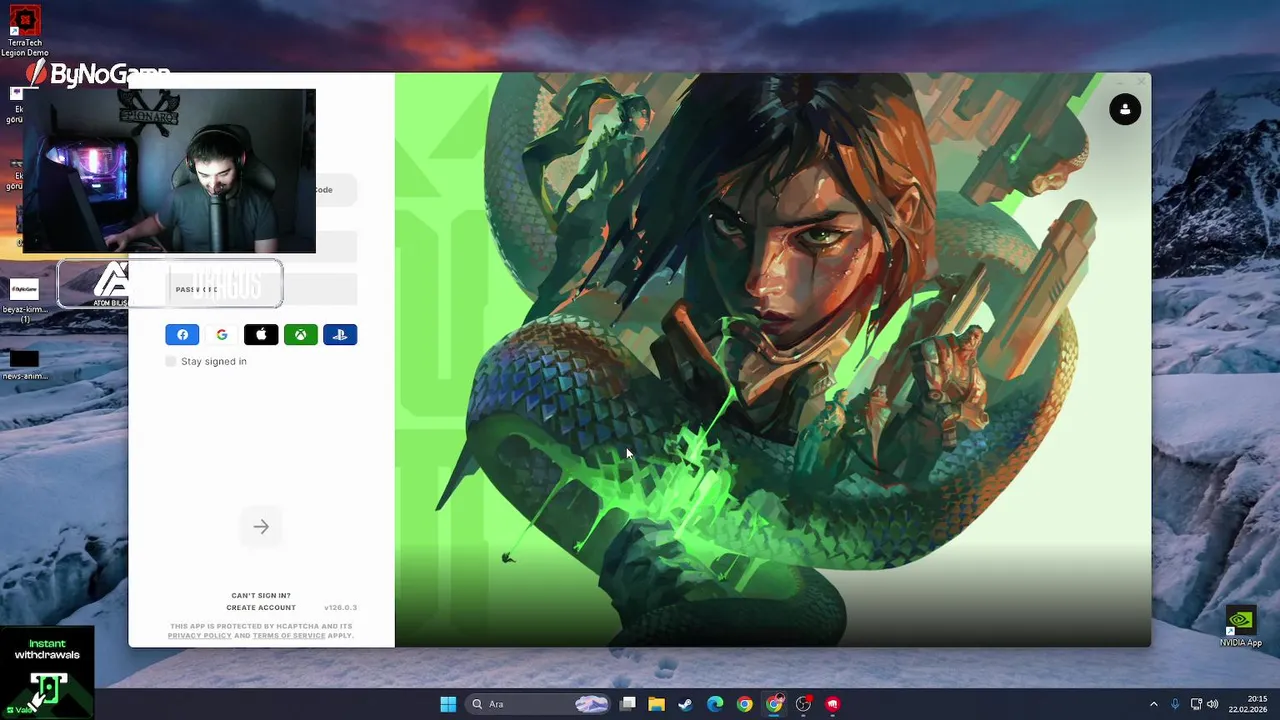Open the Can't sign in? link
This screenshot has height=720, width=1280.
[x=261, y=595]
